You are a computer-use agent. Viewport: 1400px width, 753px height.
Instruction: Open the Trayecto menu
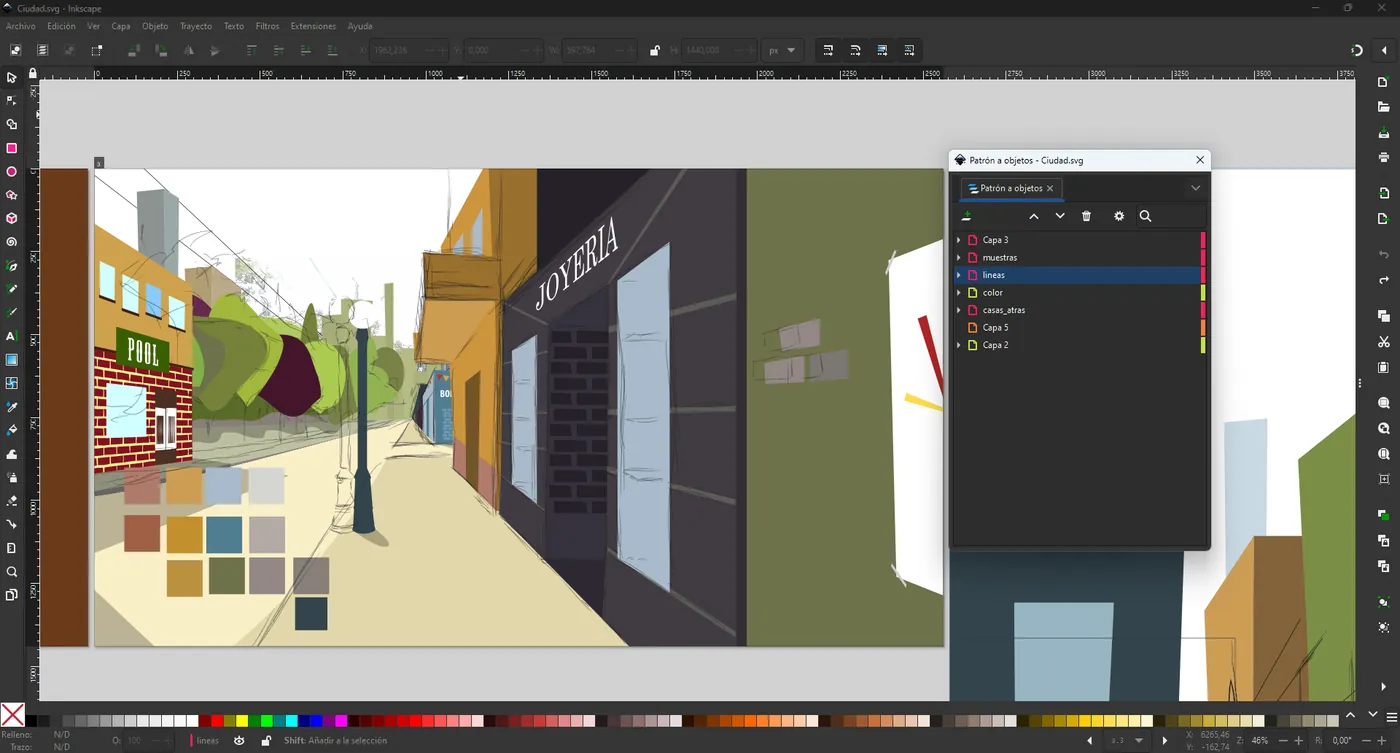196,26
